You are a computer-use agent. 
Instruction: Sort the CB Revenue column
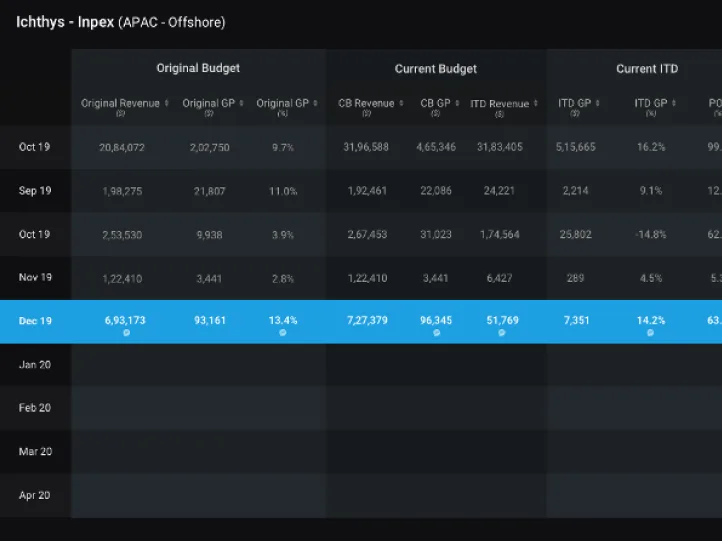[402, 103]
